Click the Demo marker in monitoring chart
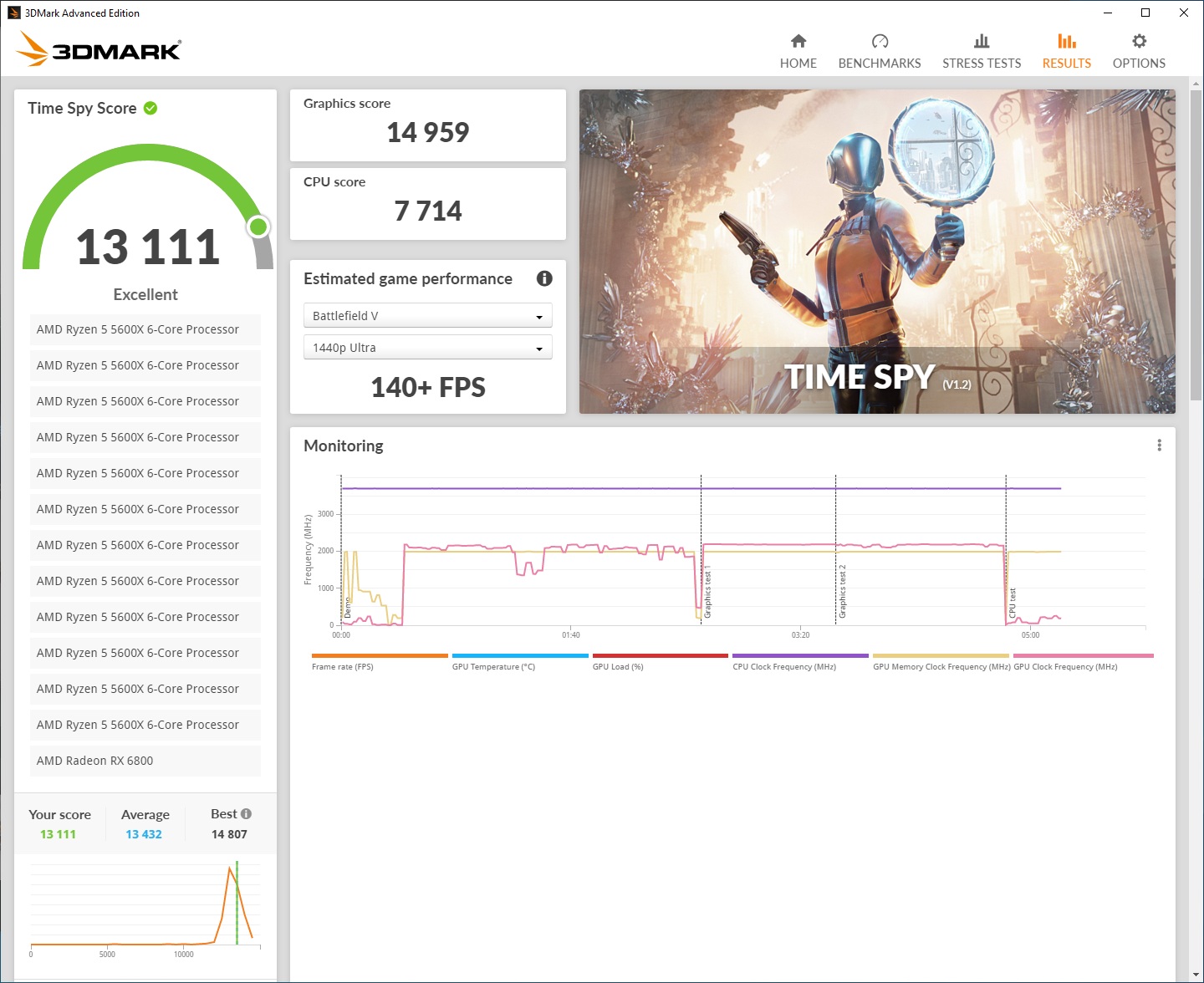Screen dimensions: 1204x983 click(x=348, y=608)
